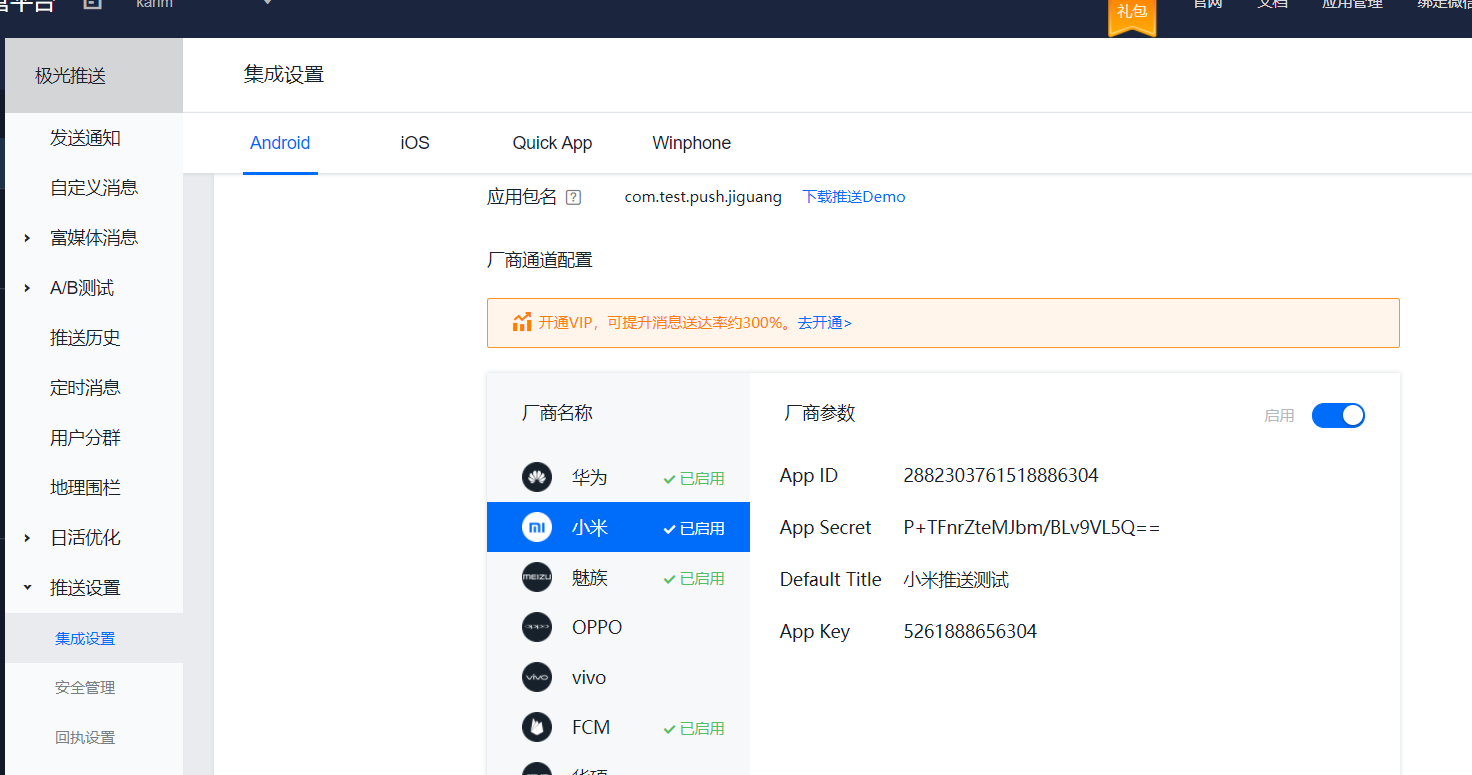This screenshot has width=1472, height=775.
Task: Toggle the 启用 switch for vendor parameters
Action: 1338,415
